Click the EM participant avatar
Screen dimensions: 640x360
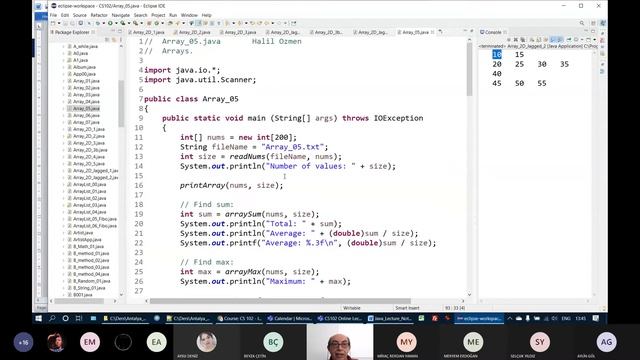tap(90, 342)
